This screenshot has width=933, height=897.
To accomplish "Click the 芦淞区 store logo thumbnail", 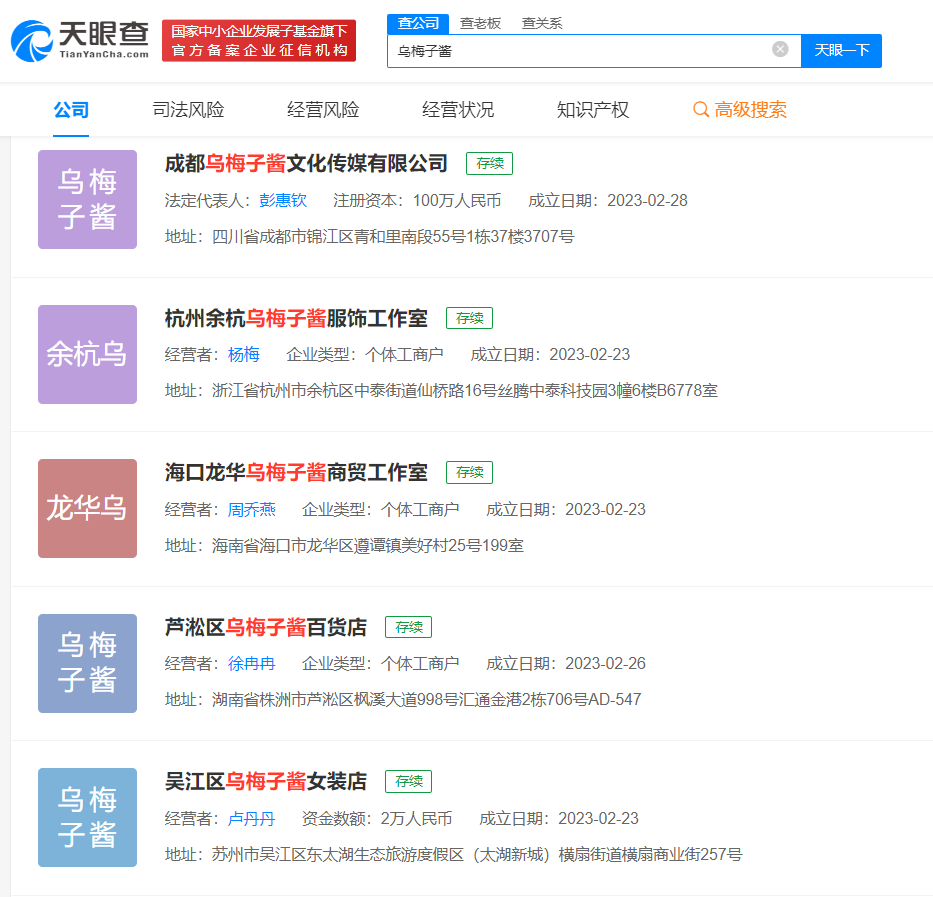I will click(87, 663).
